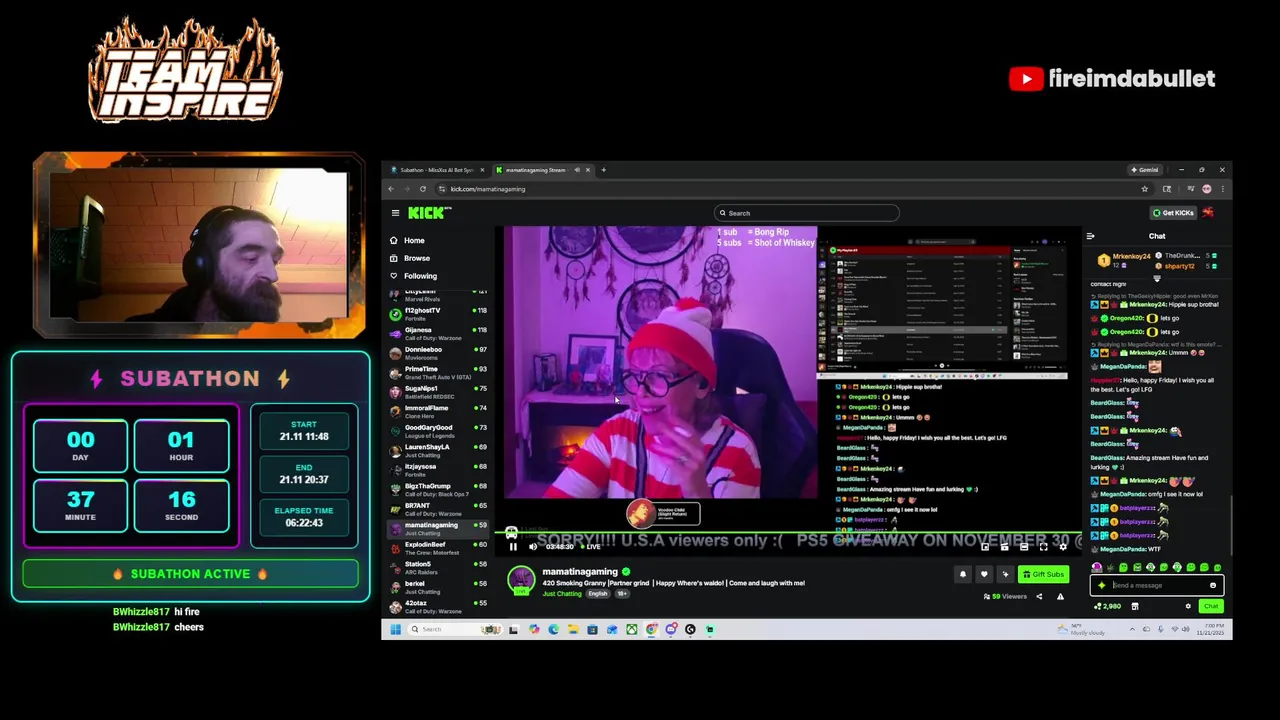Bookmark this page with the star
This screenshot has width=1280, height=720.
click(x=1145, y=189)
